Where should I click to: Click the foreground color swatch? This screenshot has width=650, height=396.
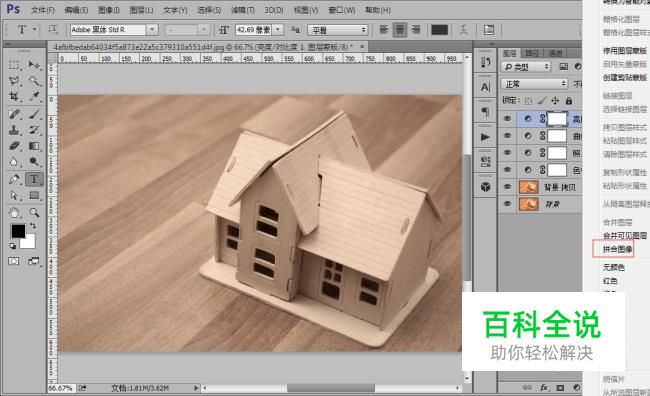point(17,231)
